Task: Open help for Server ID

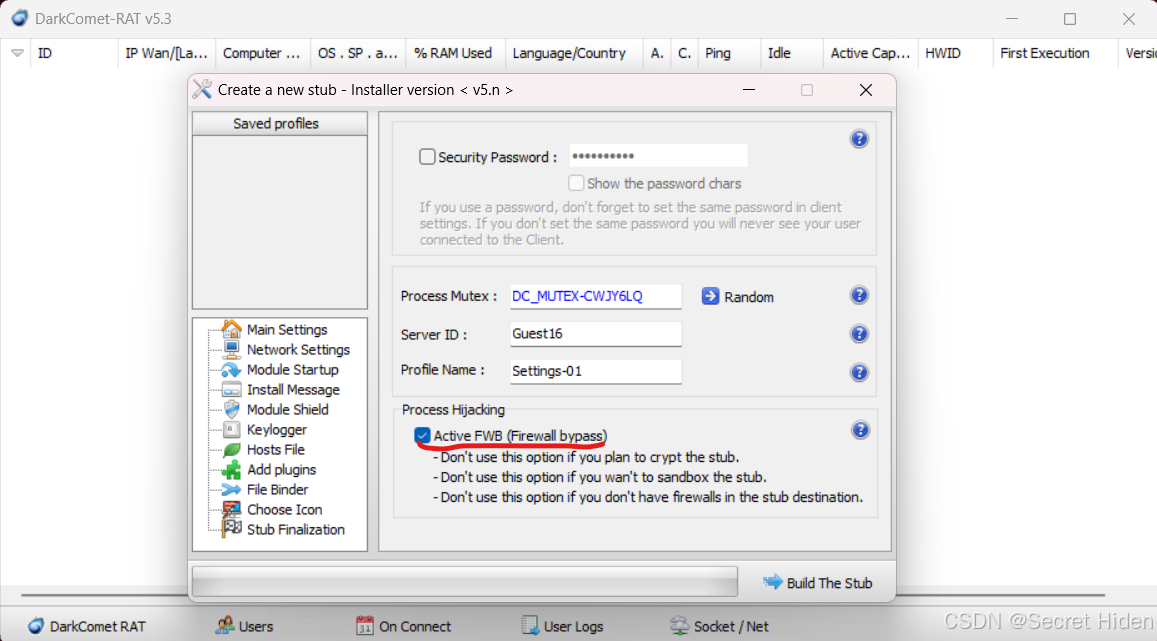Action: pos(859,333)
